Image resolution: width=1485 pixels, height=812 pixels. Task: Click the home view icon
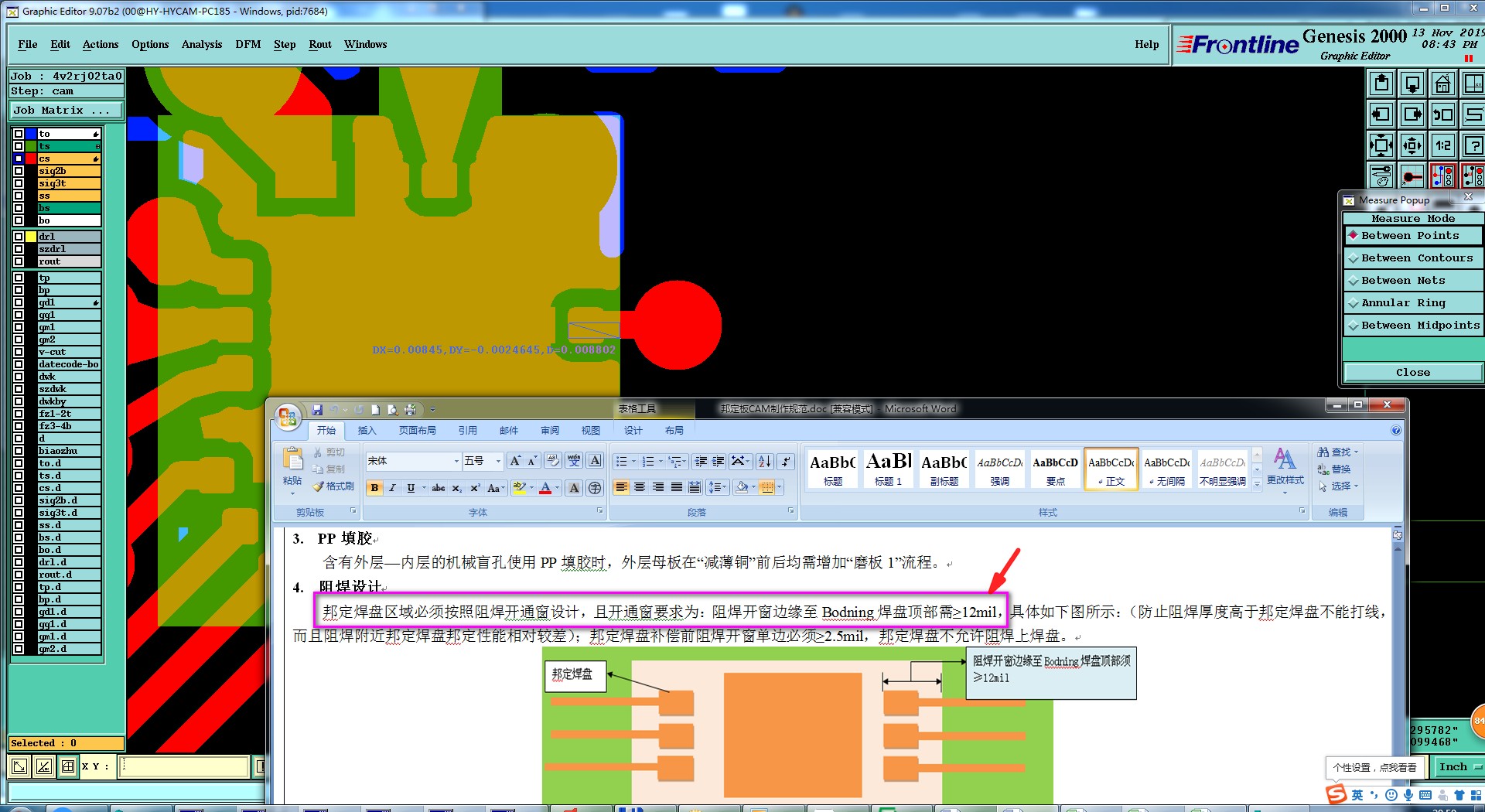pos(1442,84)
